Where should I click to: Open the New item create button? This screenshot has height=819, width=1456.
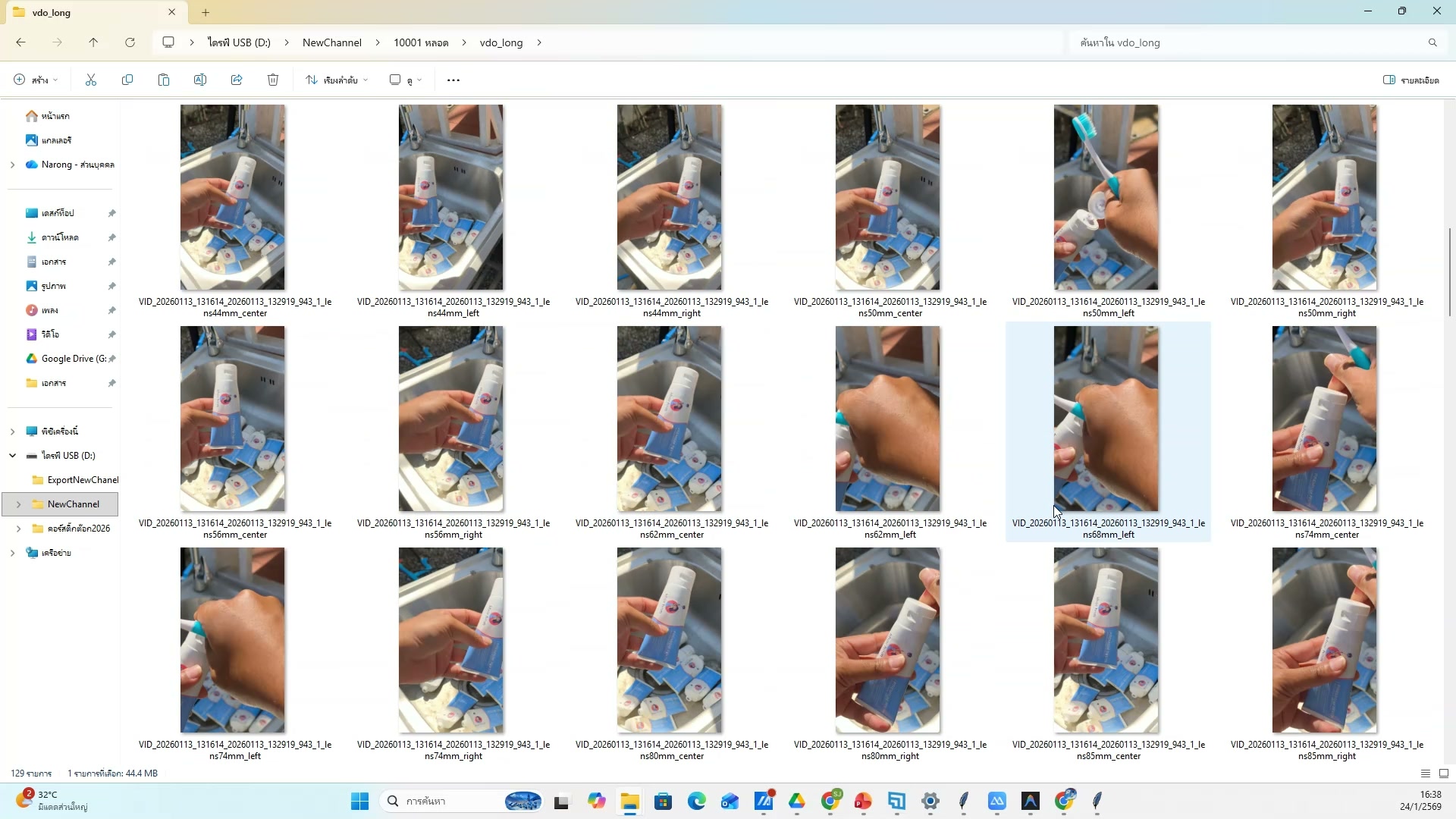point(35,80)
